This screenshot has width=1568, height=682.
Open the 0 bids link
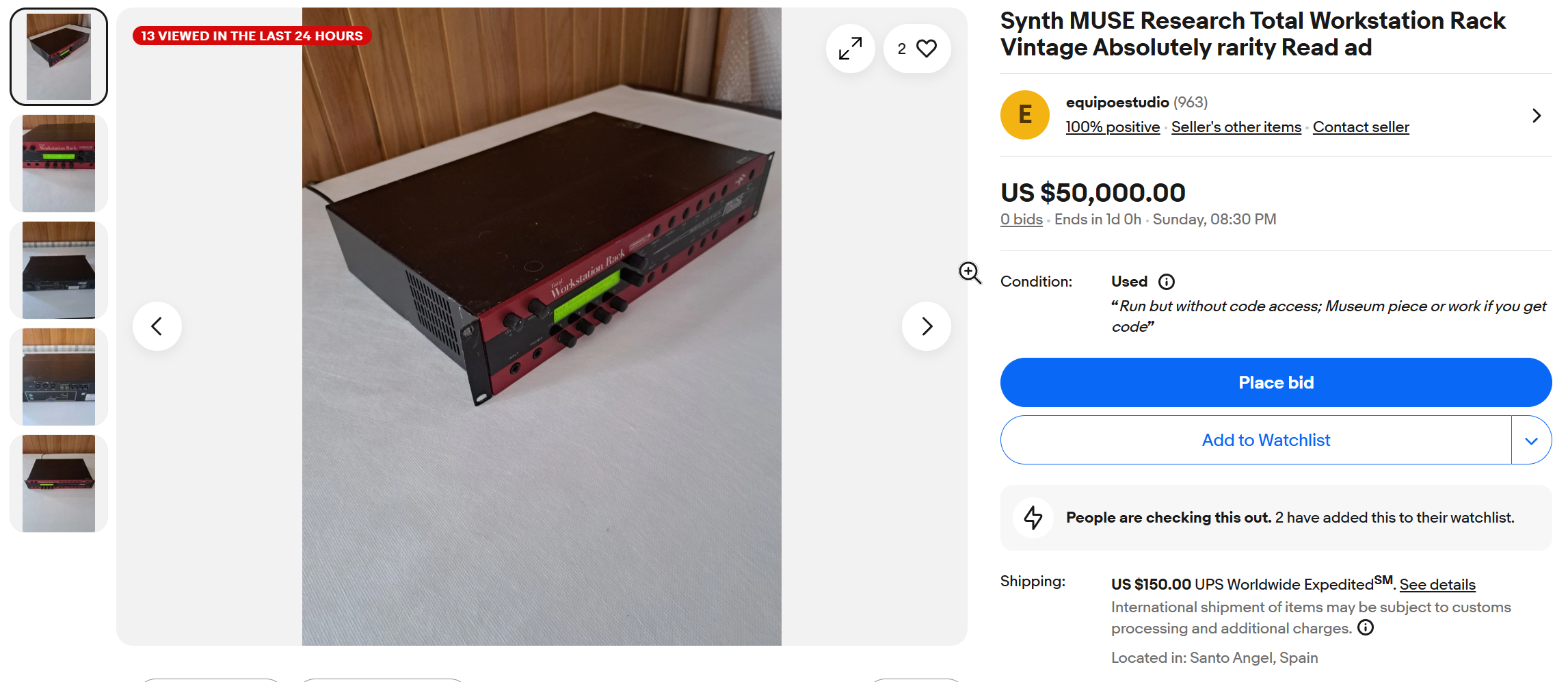point(1021,220)
